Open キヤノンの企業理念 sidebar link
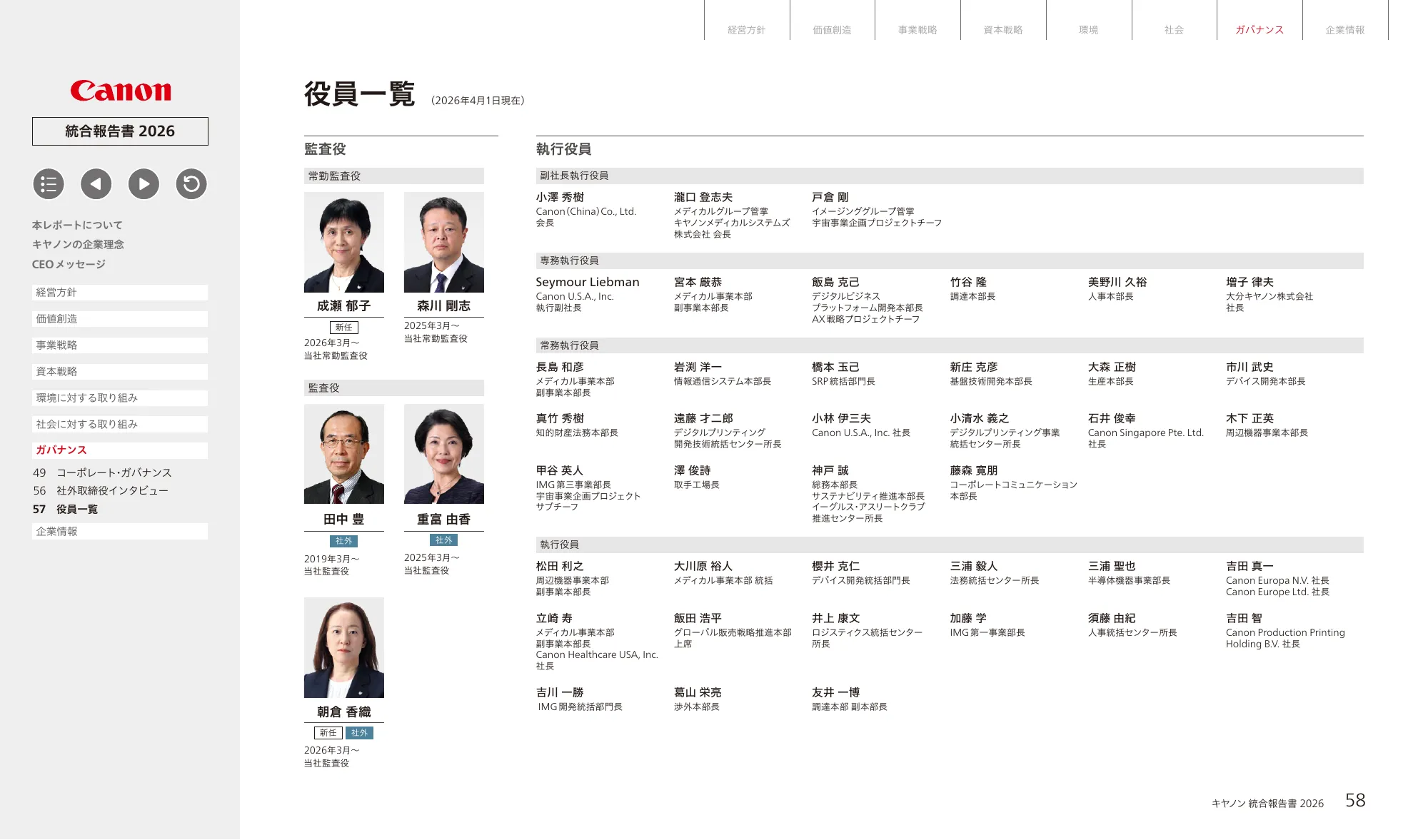 tap(78, 244)
